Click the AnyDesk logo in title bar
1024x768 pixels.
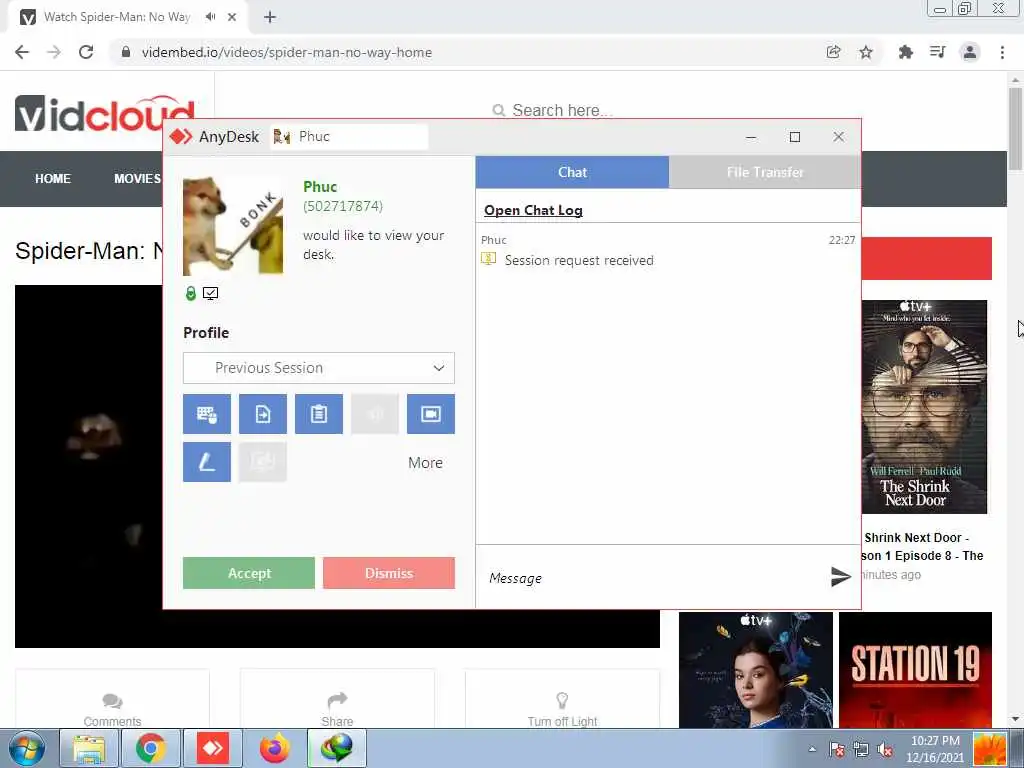coord(181,136)
